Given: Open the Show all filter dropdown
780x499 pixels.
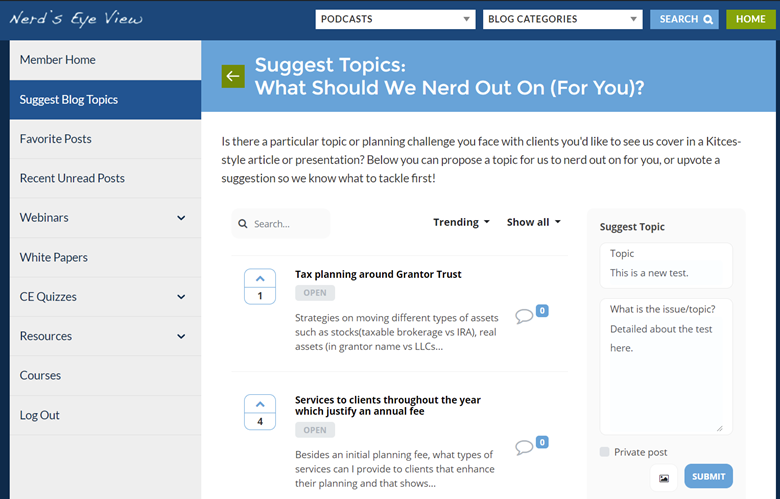Looking at the screenshot, I should [534, 222].
